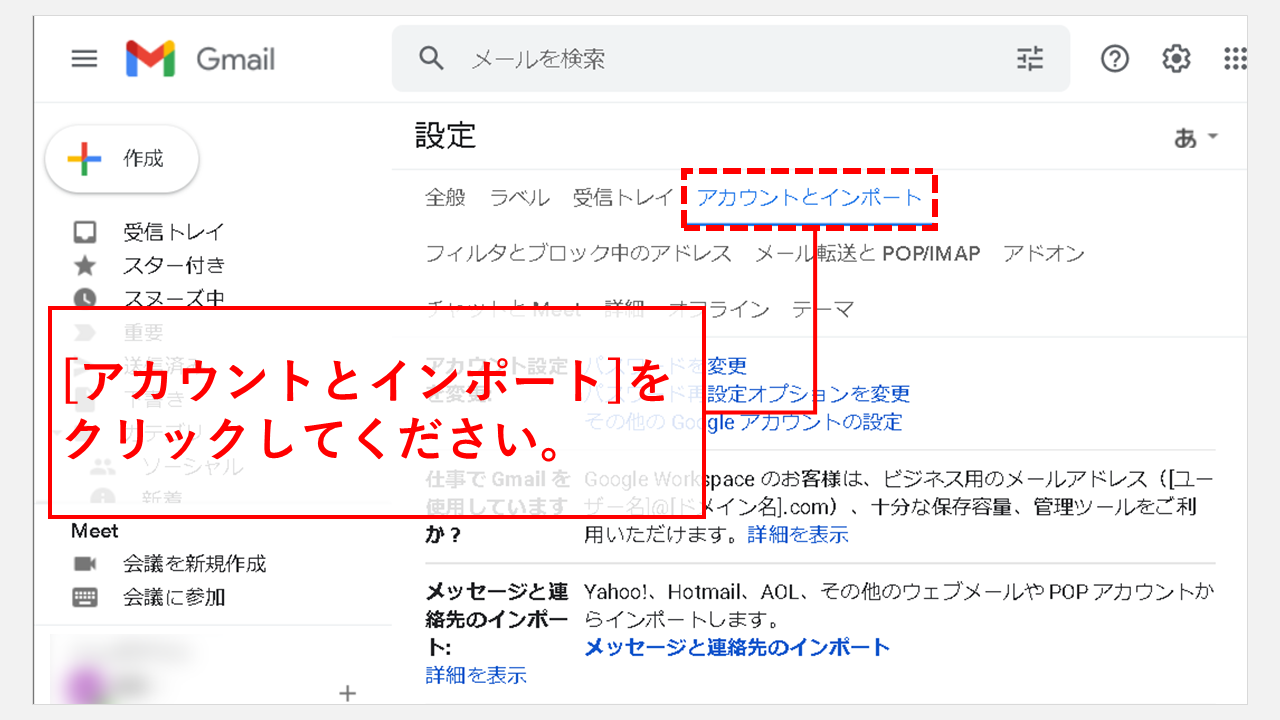The width and height of the screenshot is (1280, 720).
Task: Click the Gmail logo
Action: [x=200, y=59]
